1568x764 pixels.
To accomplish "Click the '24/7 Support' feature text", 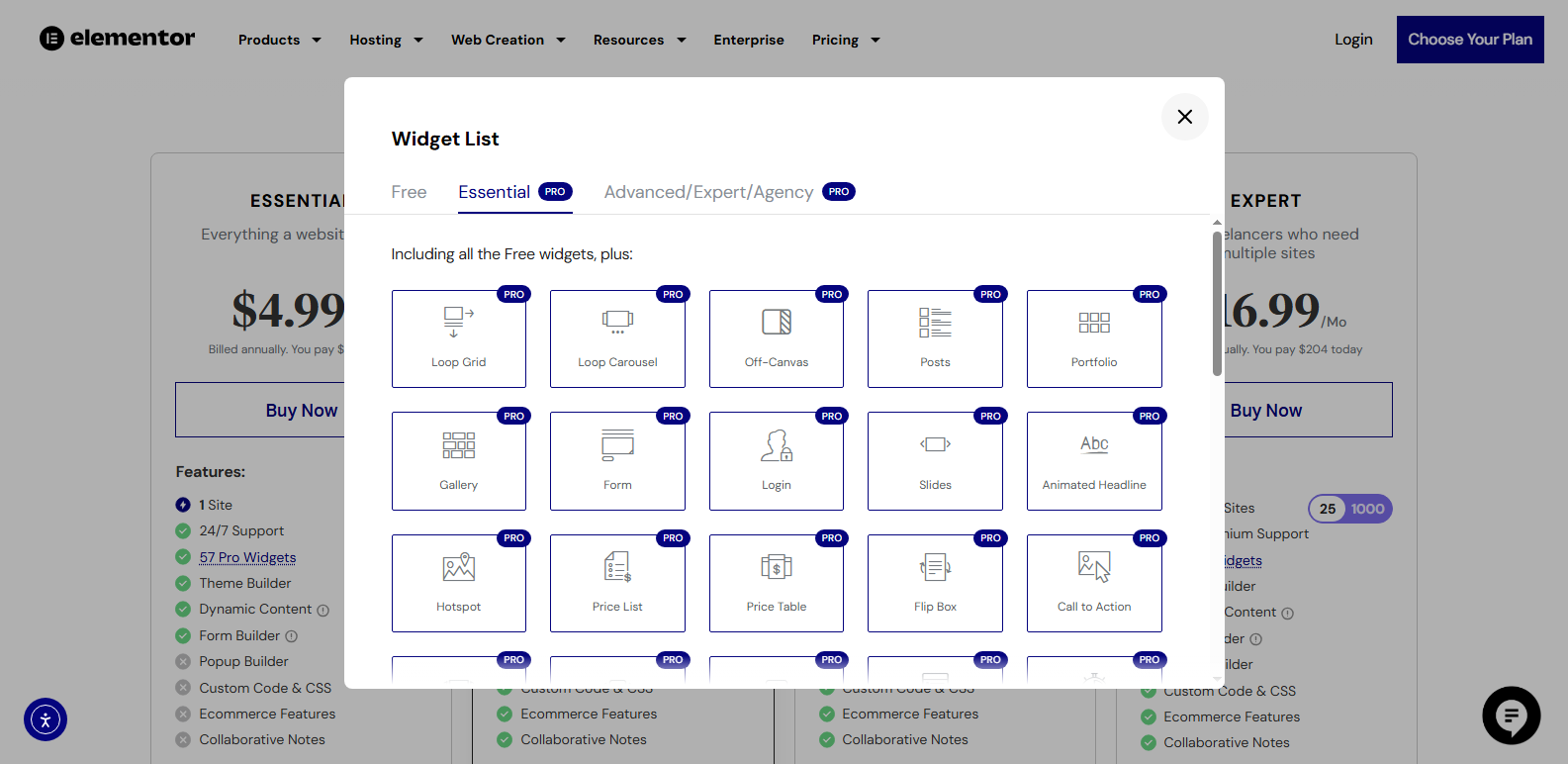I will coord(241,530).
